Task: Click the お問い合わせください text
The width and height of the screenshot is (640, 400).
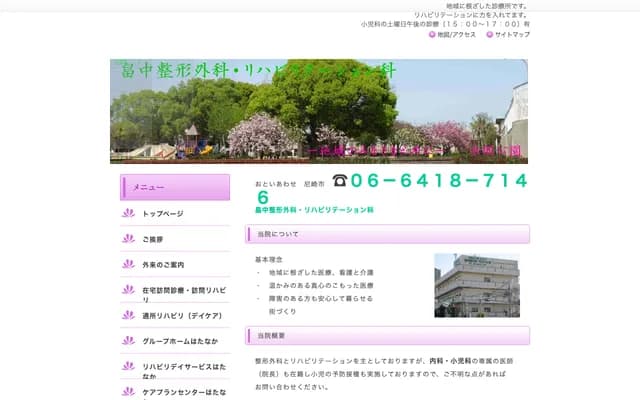Action: (291, 387)
